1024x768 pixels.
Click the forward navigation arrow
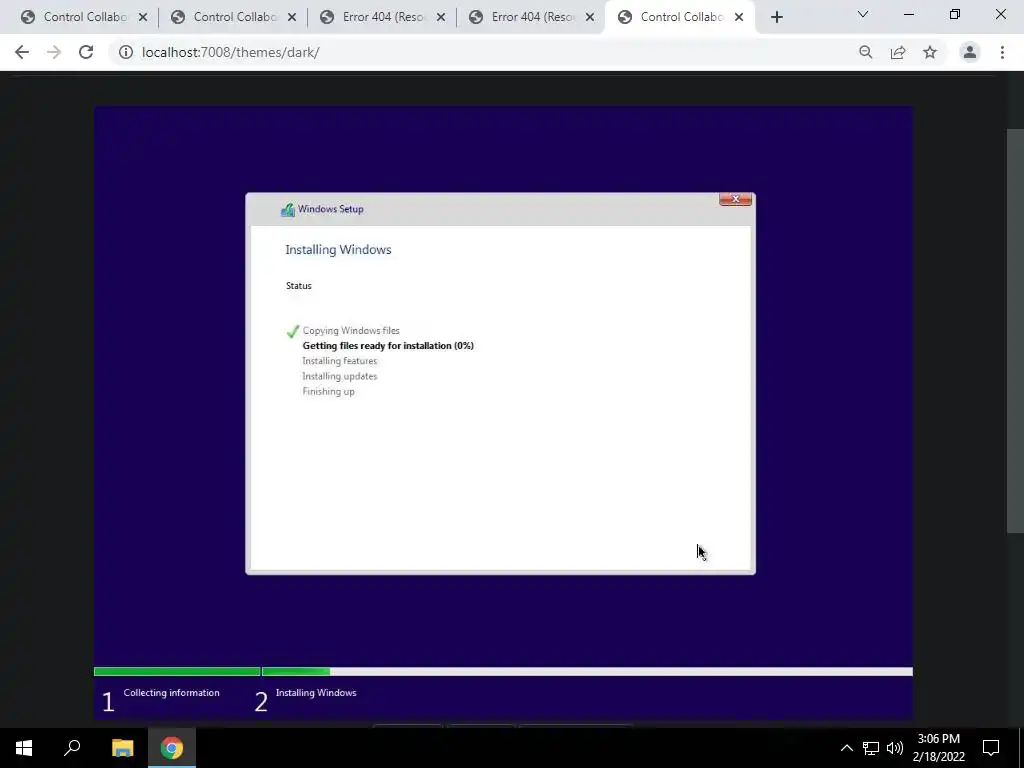click(54, 52)
